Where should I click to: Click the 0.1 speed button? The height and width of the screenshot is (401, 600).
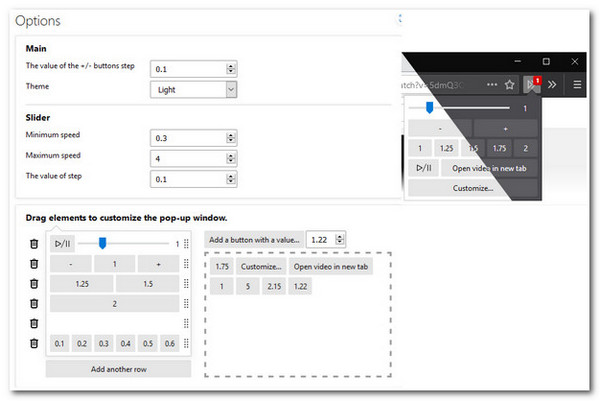tap(59, 344)
